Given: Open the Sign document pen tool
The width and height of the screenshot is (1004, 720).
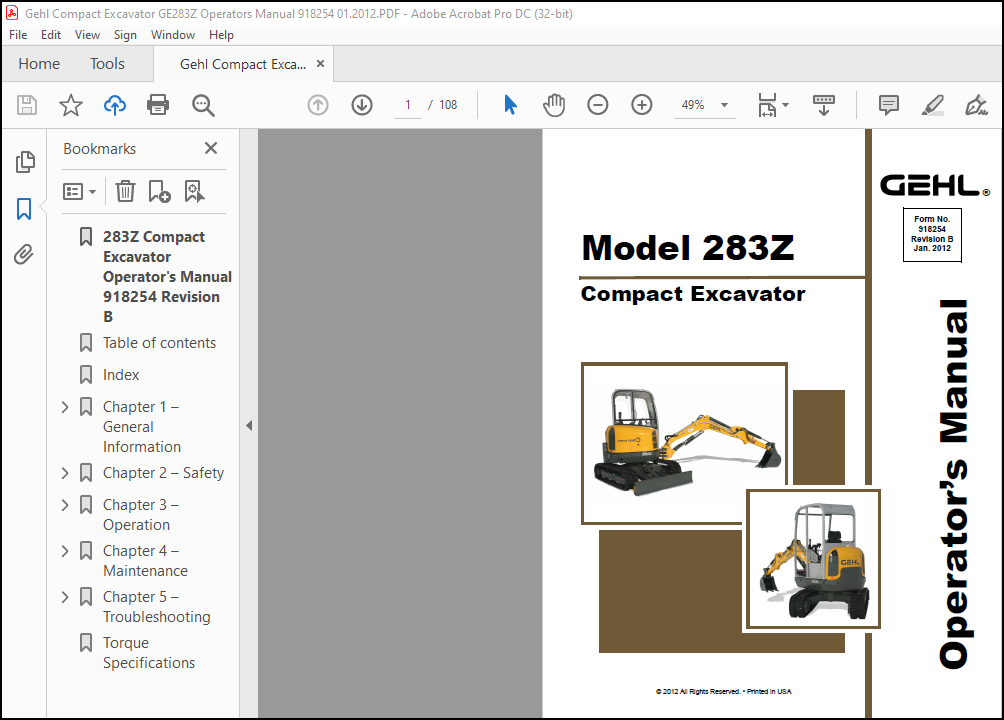Looking at the screenshot, I should coord(976,105).
